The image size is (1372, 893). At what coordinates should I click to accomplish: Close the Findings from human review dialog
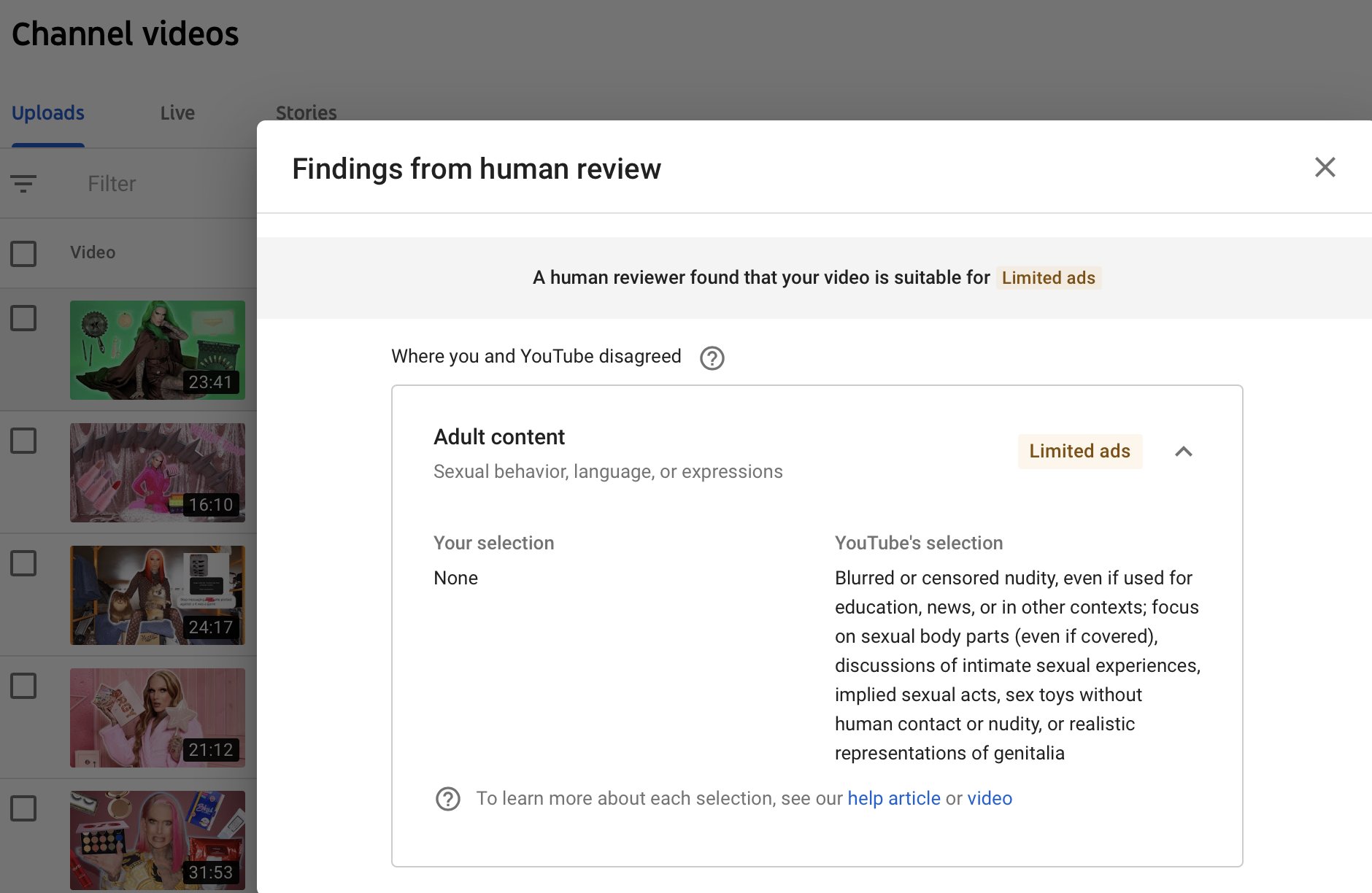tap(1325, 167)
